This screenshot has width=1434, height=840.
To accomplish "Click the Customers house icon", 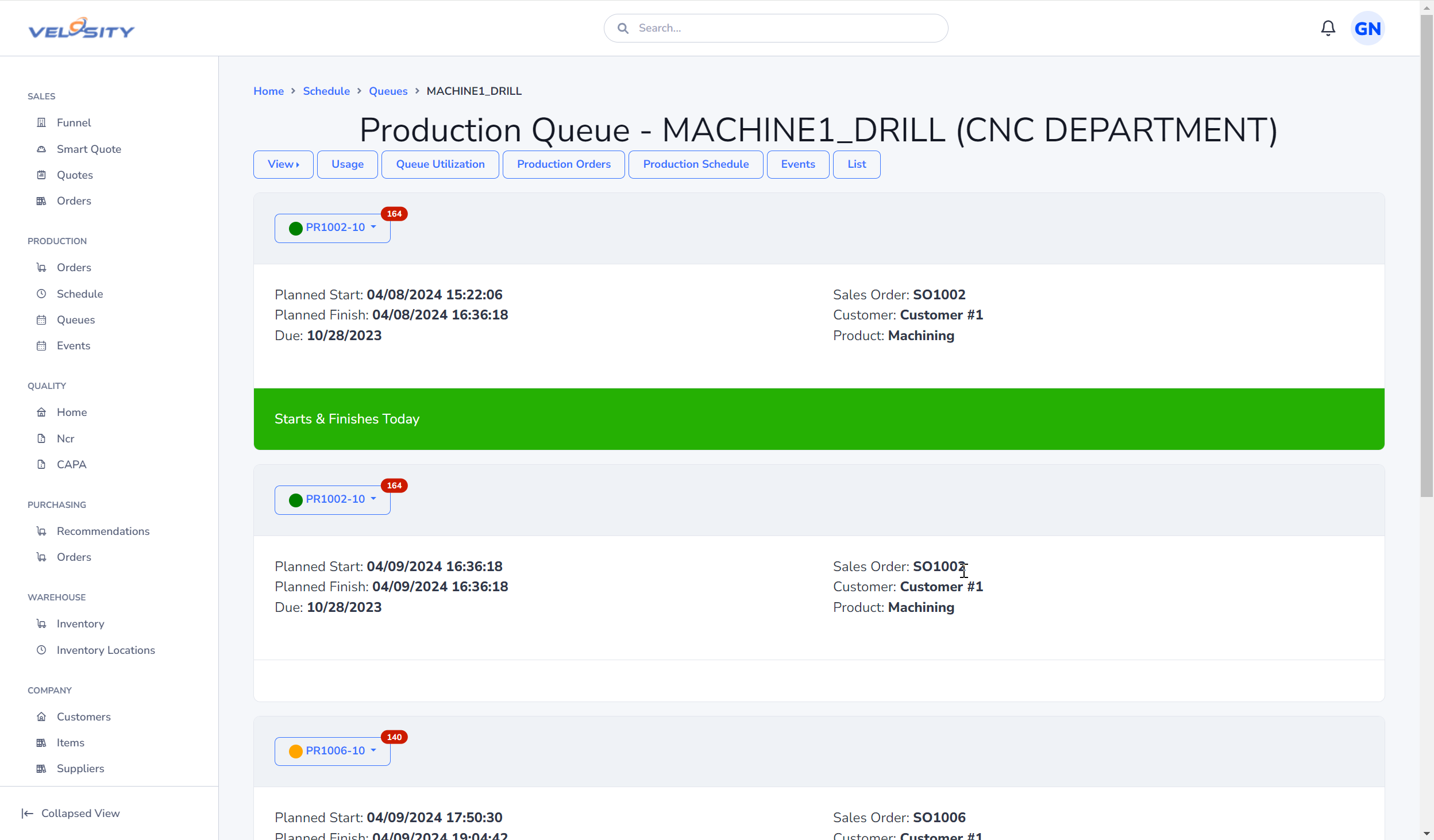I will tap(41, 716).
